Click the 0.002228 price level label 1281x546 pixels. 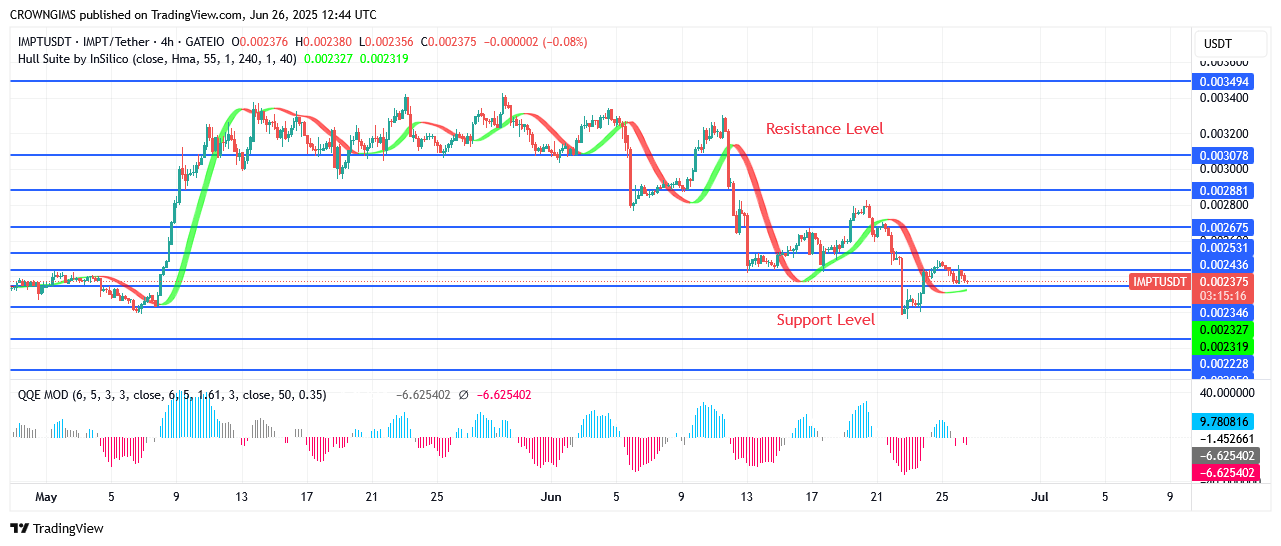(x=1221, y=363)
